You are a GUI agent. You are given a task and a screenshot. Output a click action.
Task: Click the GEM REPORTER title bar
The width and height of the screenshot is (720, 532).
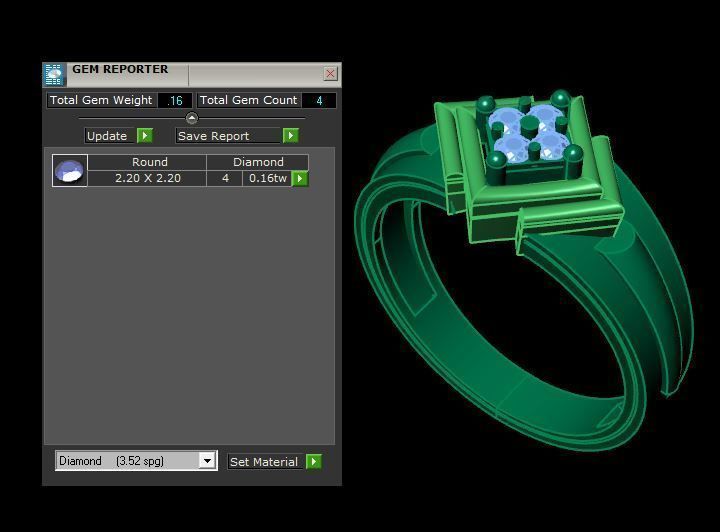(192, 74)
